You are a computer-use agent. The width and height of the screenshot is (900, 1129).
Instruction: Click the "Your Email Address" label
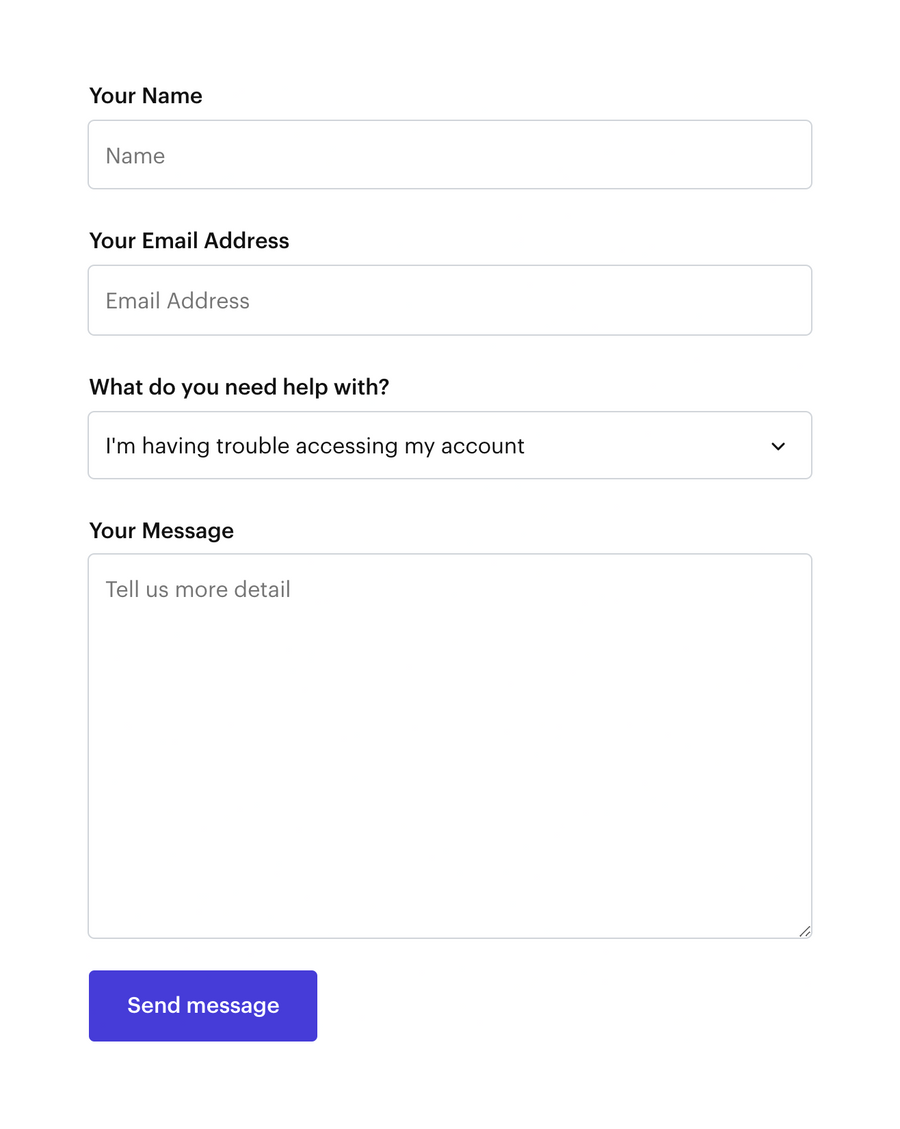pyautogui.click(x=189, y=240)
